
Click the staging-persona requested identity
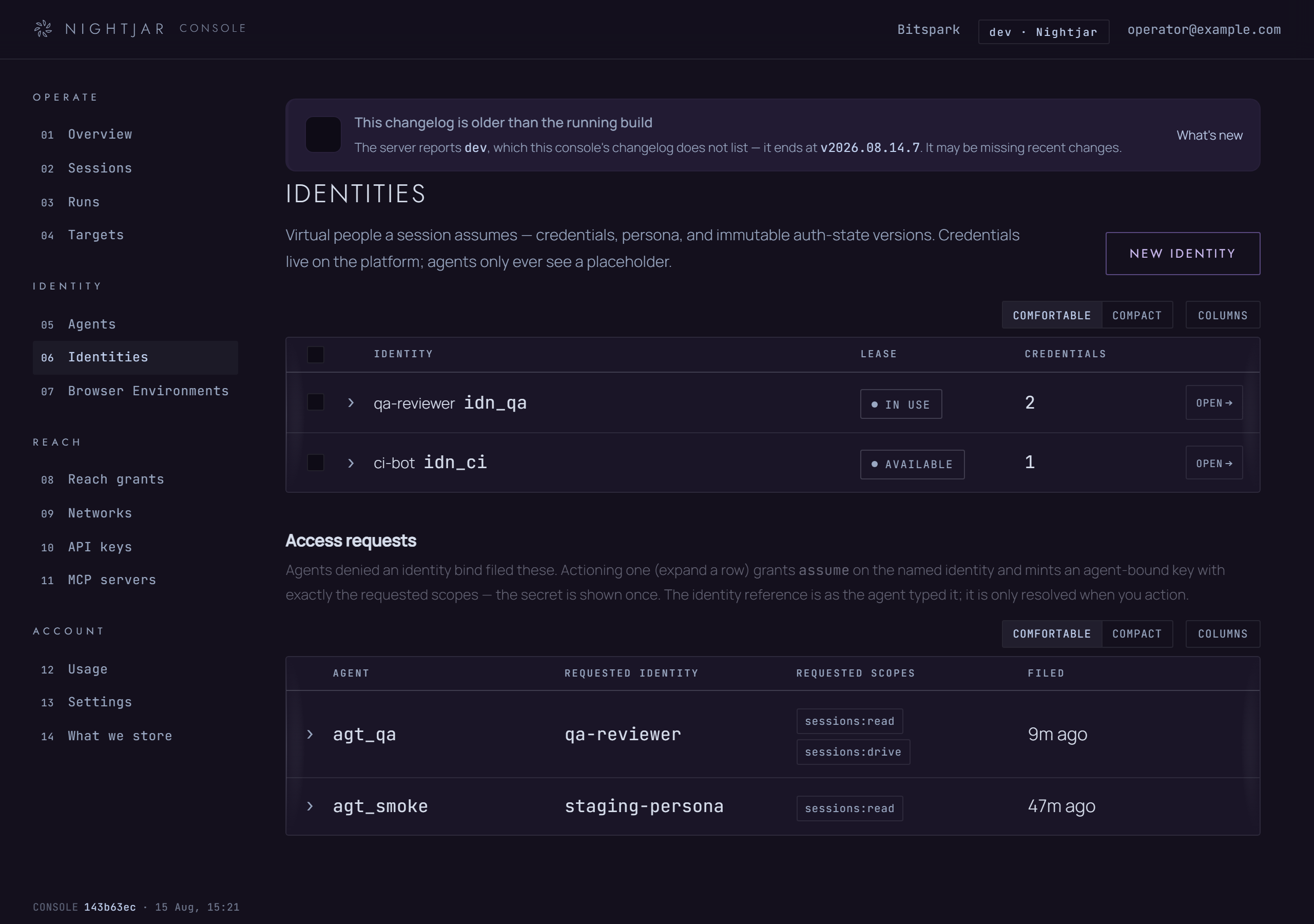pyautogui.click(x=644, y=806)
